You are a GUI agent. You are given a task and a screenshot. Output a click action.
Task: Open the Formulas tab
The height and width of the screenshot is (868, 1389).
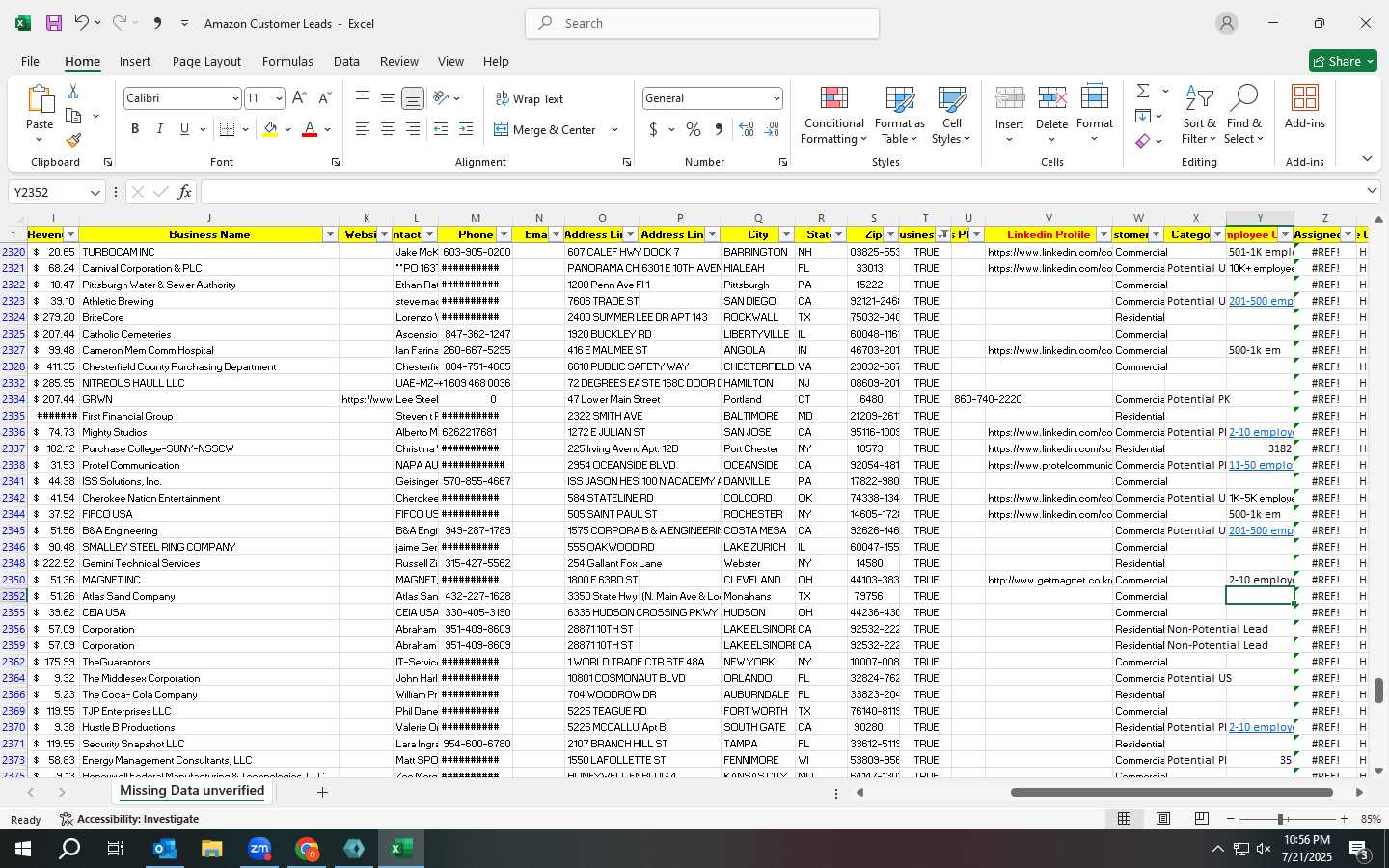(287, 61)
